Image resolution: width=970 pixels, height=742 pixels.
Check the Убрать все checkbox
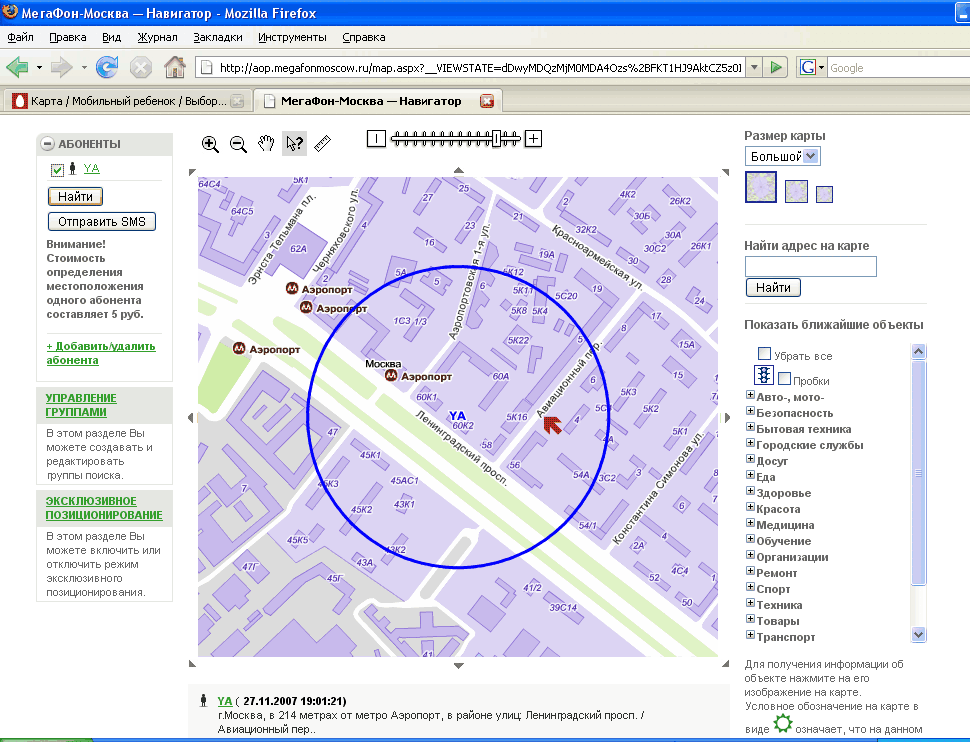pyautogui.click(x=765, y=353)
